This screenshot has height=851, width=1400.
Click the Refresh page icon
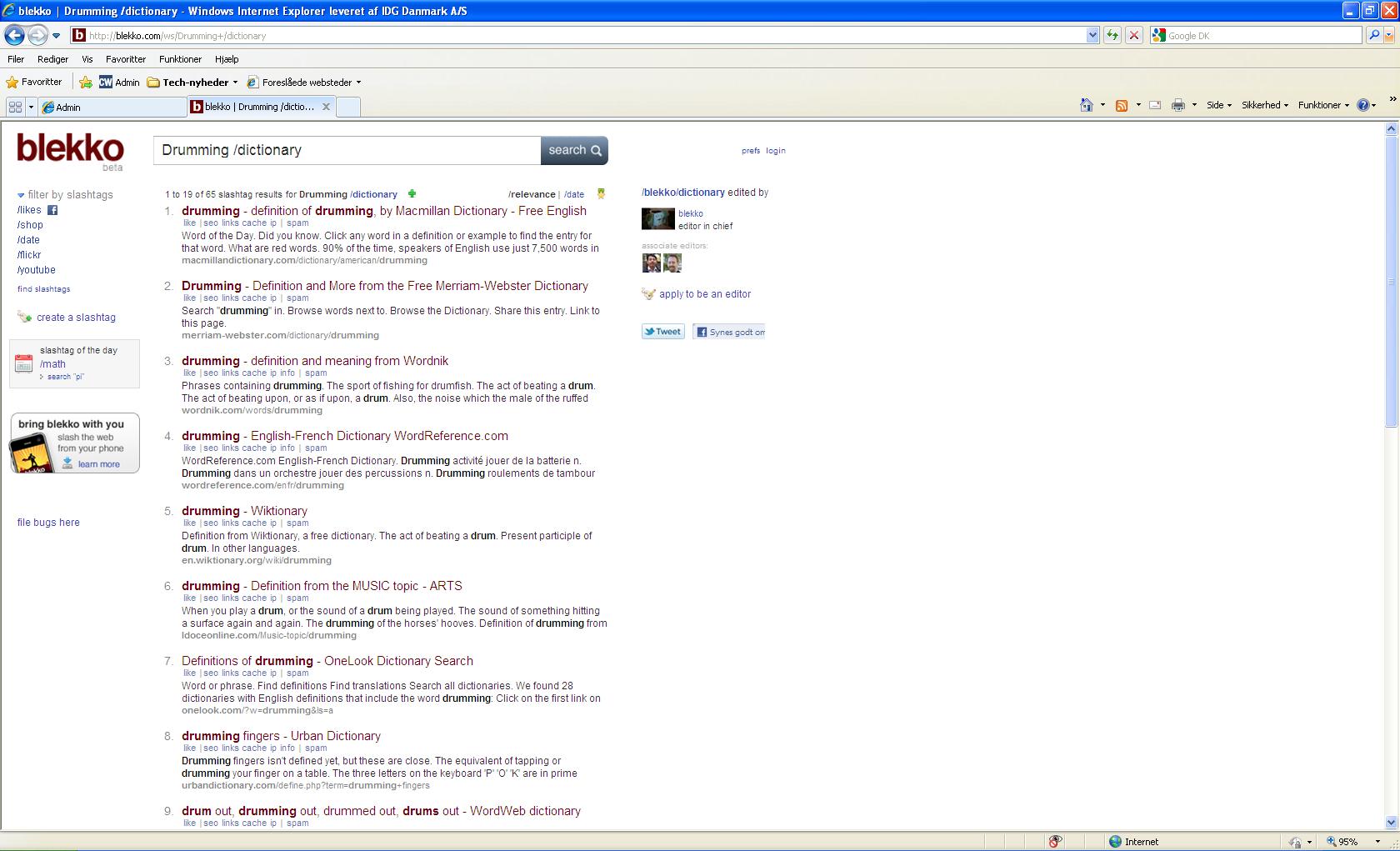coord(1112,35)
